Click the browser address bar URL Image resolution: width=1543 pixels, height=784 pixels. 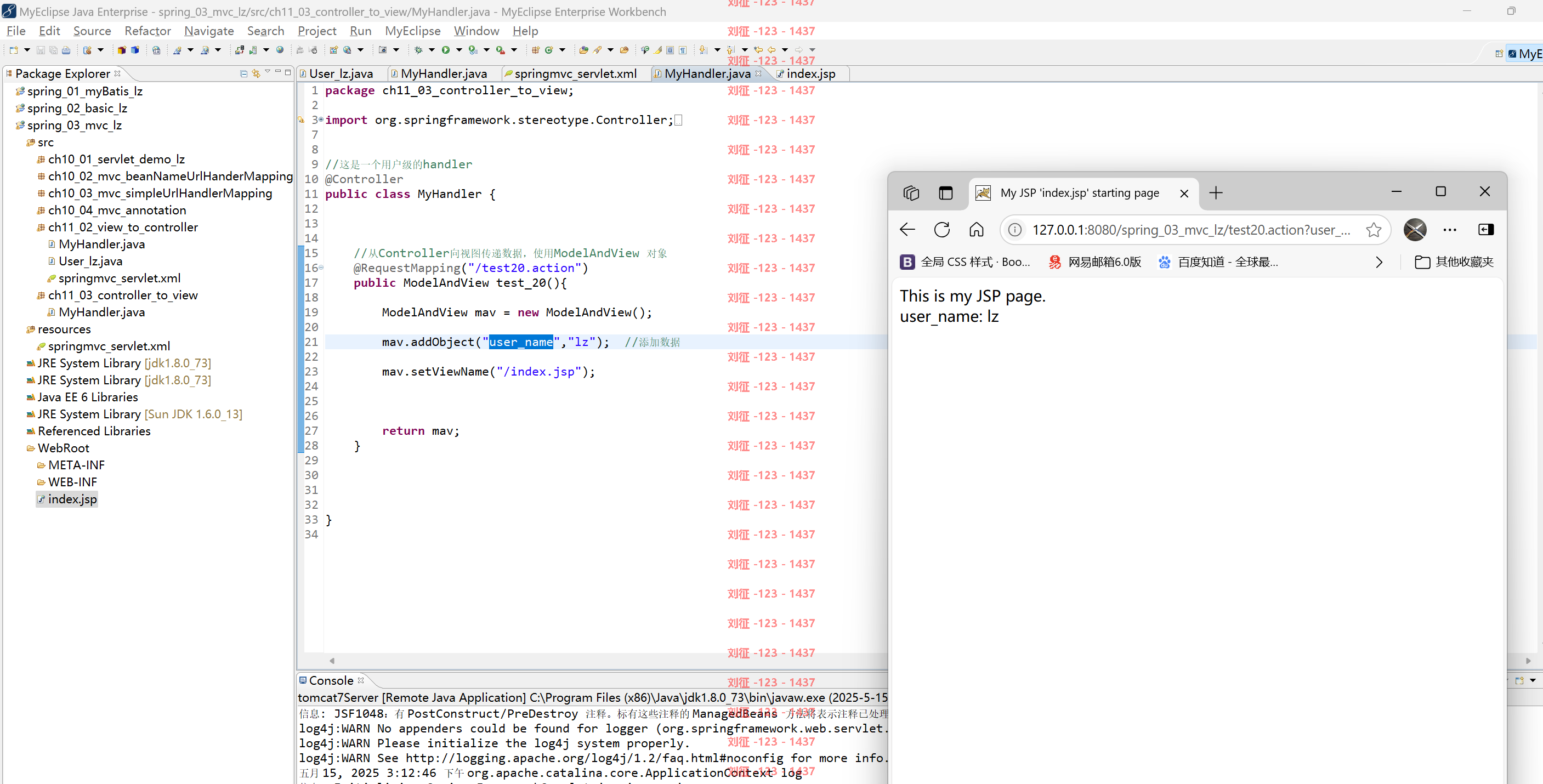(1191, 230)
